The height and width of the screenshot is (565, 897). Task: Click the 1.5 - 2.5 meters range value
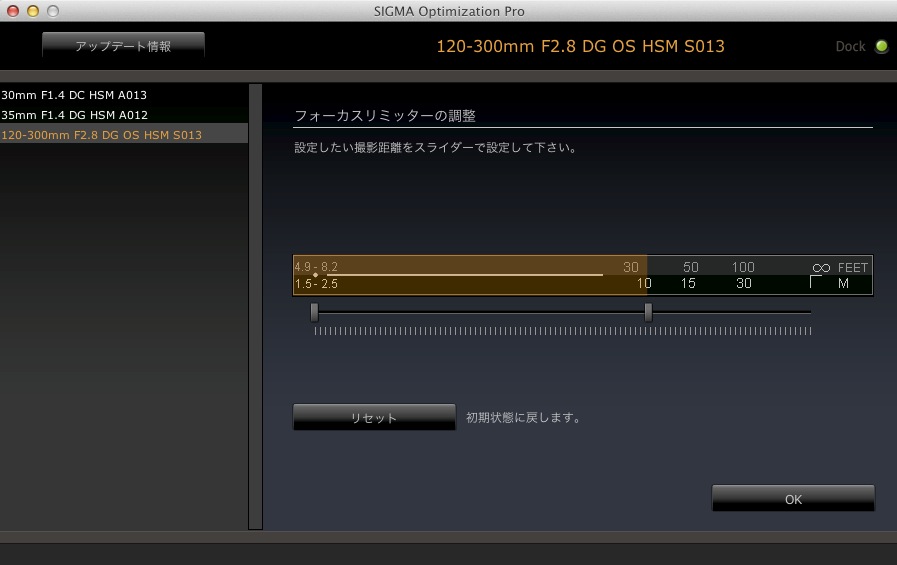coord(316,284)
